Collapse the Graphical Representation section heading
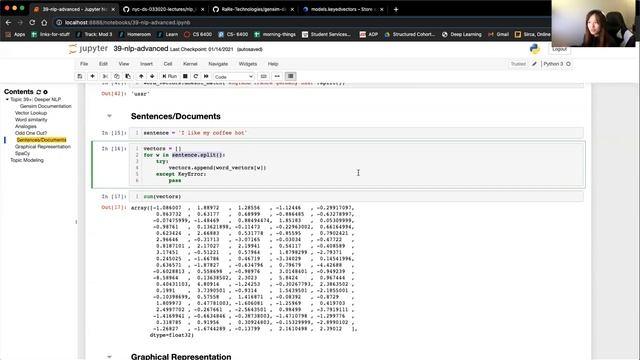Image resolution: width=640 pixels, height=360 pixels. (x=109, y=356)
